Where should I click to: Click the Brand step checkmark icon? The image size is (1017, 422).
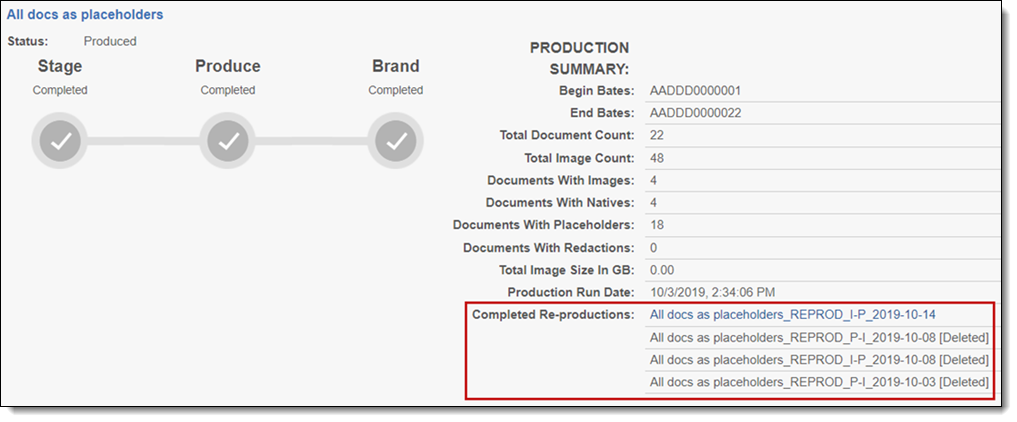395,142
